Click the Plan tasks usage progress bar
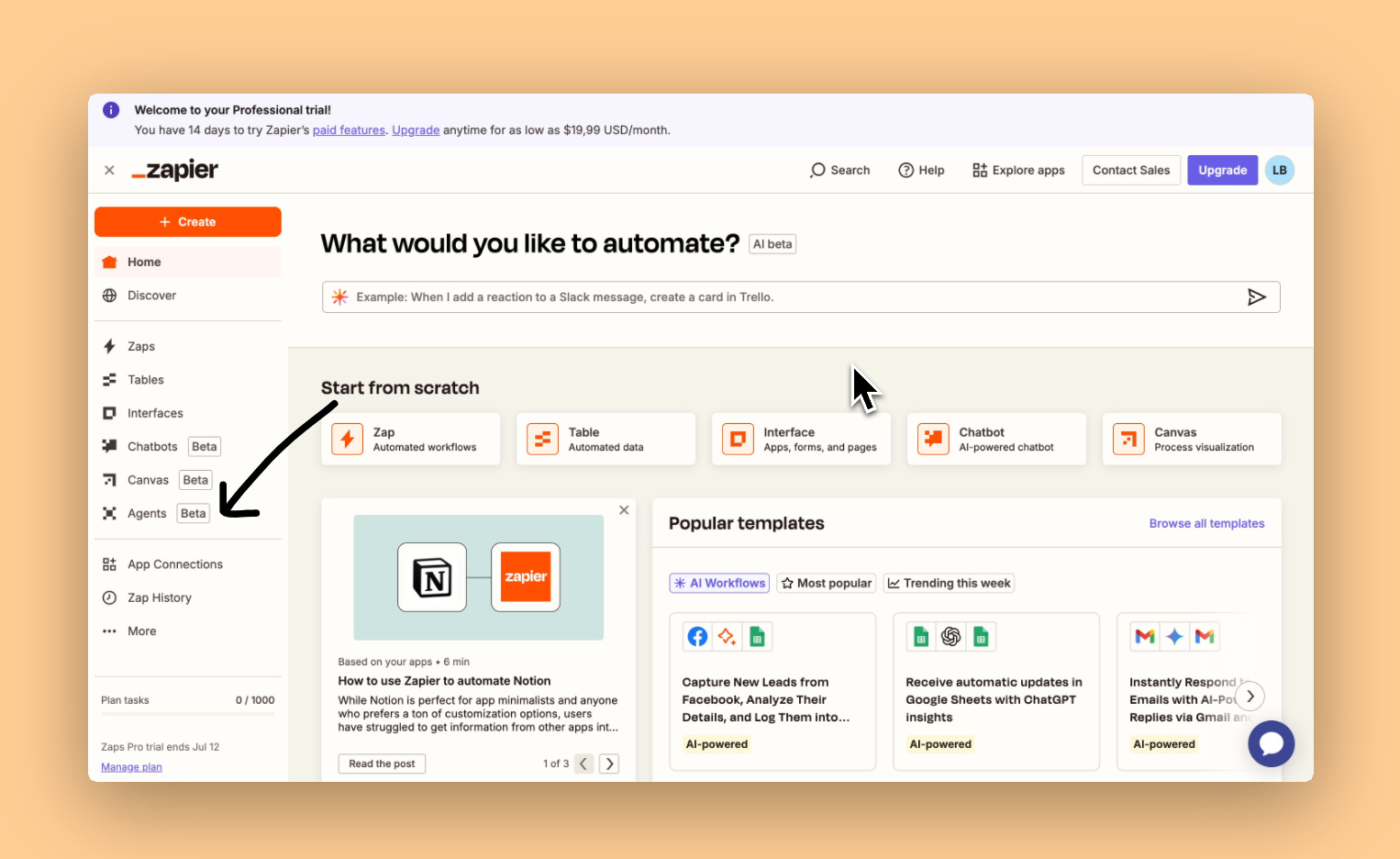Image resolution: width=1400 pixels, height=859 pixels. tap(188, 714)
